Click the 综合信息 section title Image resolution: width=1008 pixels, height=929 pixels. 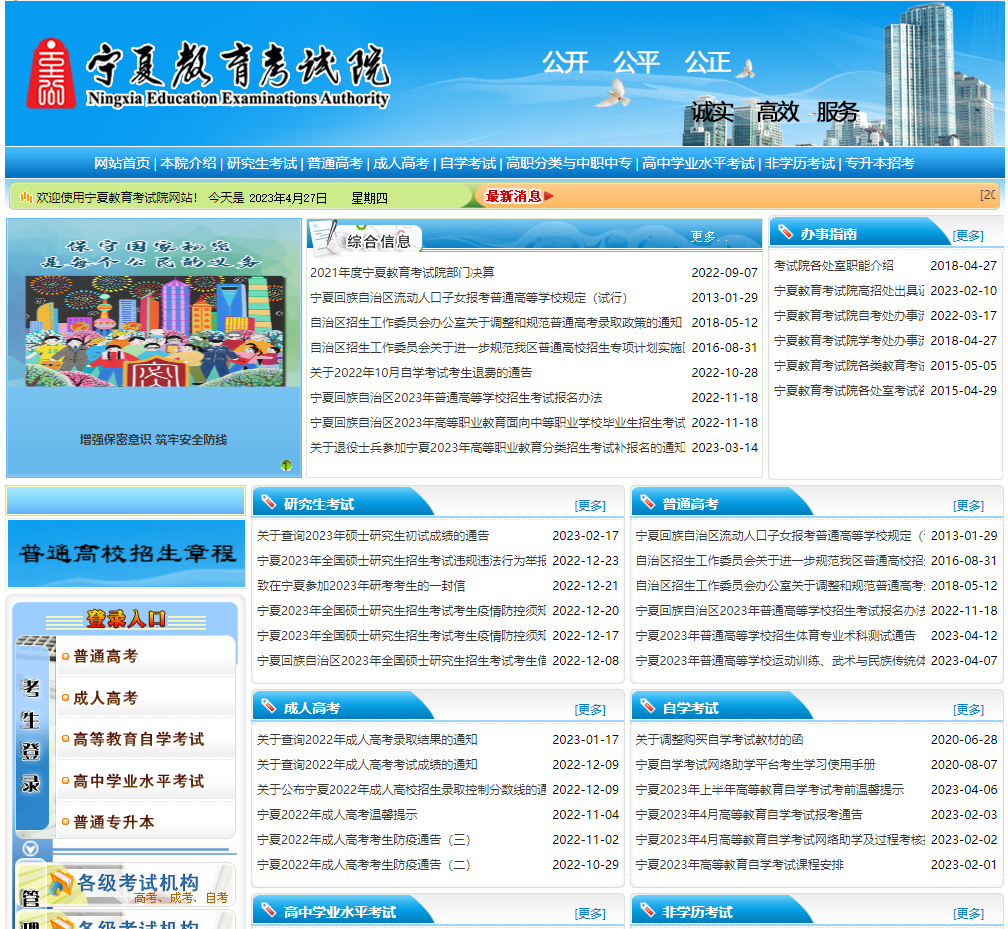[378, 242]
